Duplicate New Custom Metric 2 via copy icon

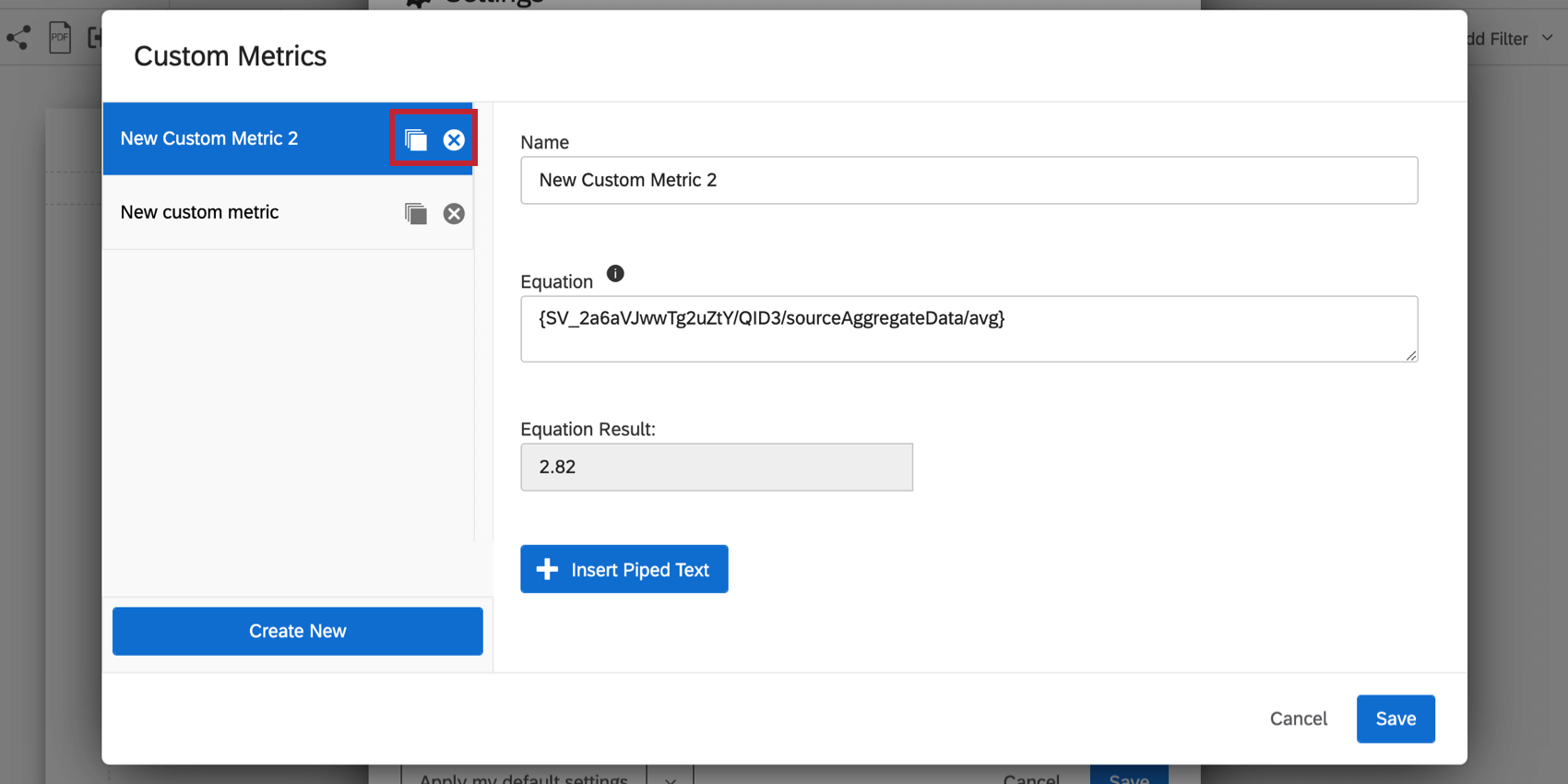[416, 139]
